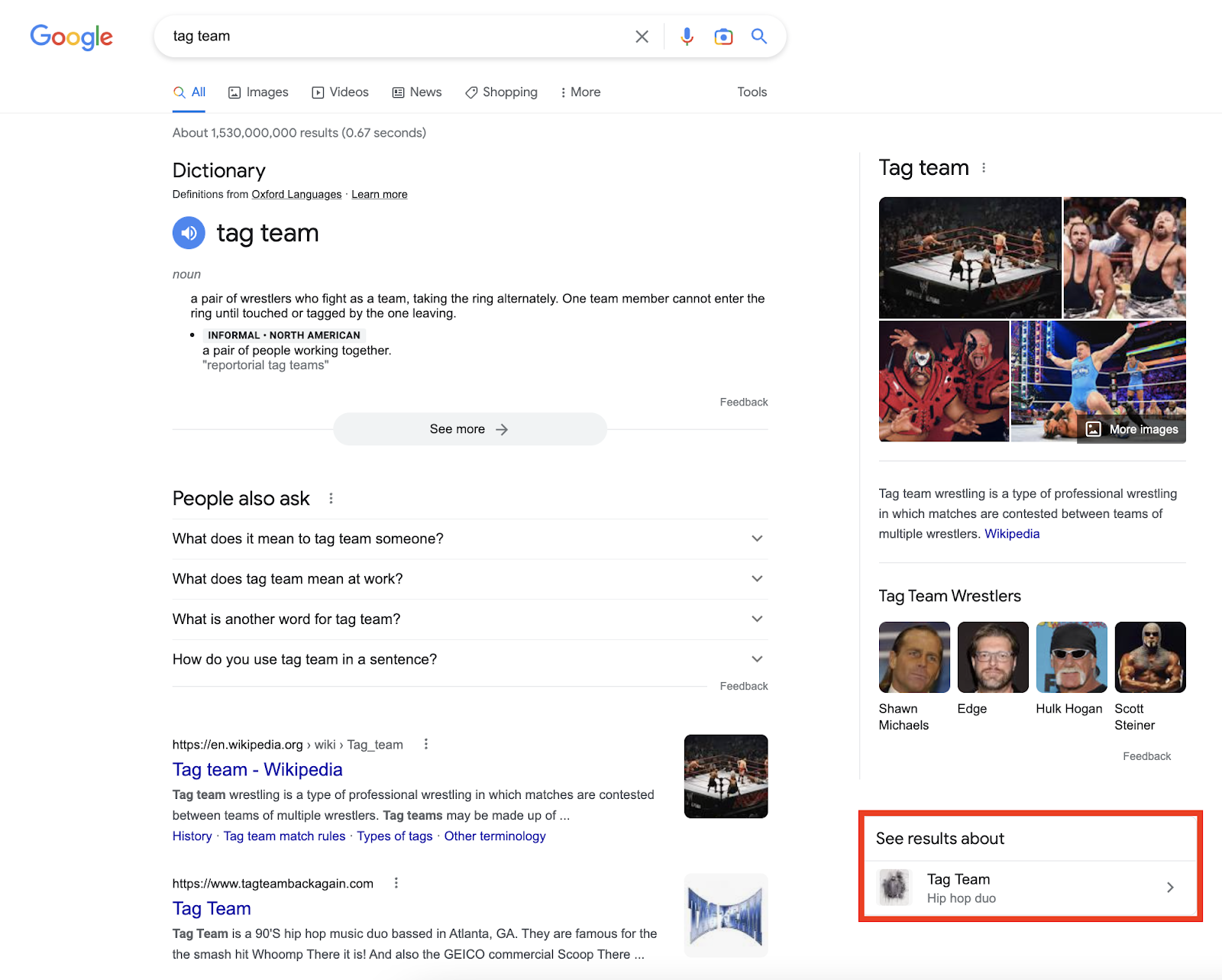The image size is (1222, 980).
Task: Click the Wikipedia result thumbnail image
Action: [x=726, y=776]
